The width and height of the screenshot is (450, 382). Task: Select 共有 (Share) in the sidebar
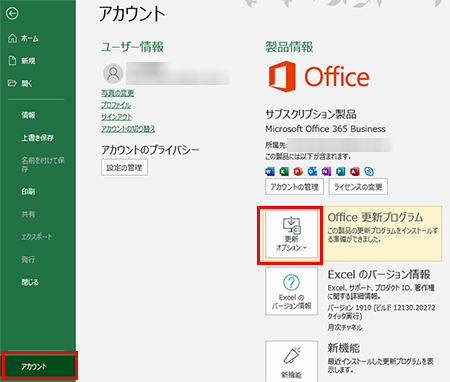pyautogui.click(x=28, y=214)
